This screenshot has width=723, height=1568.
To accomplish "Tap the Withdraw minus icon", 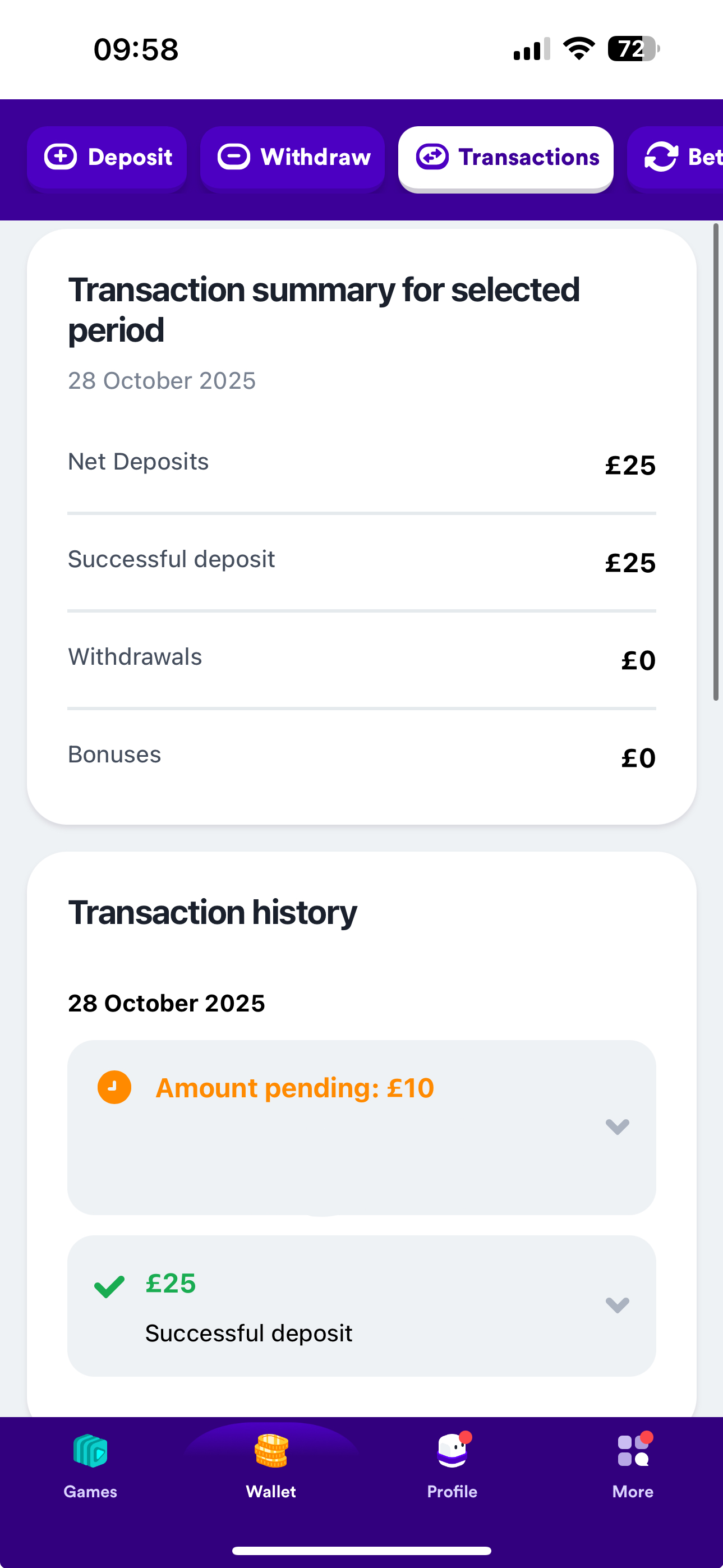I will (234, 157).
